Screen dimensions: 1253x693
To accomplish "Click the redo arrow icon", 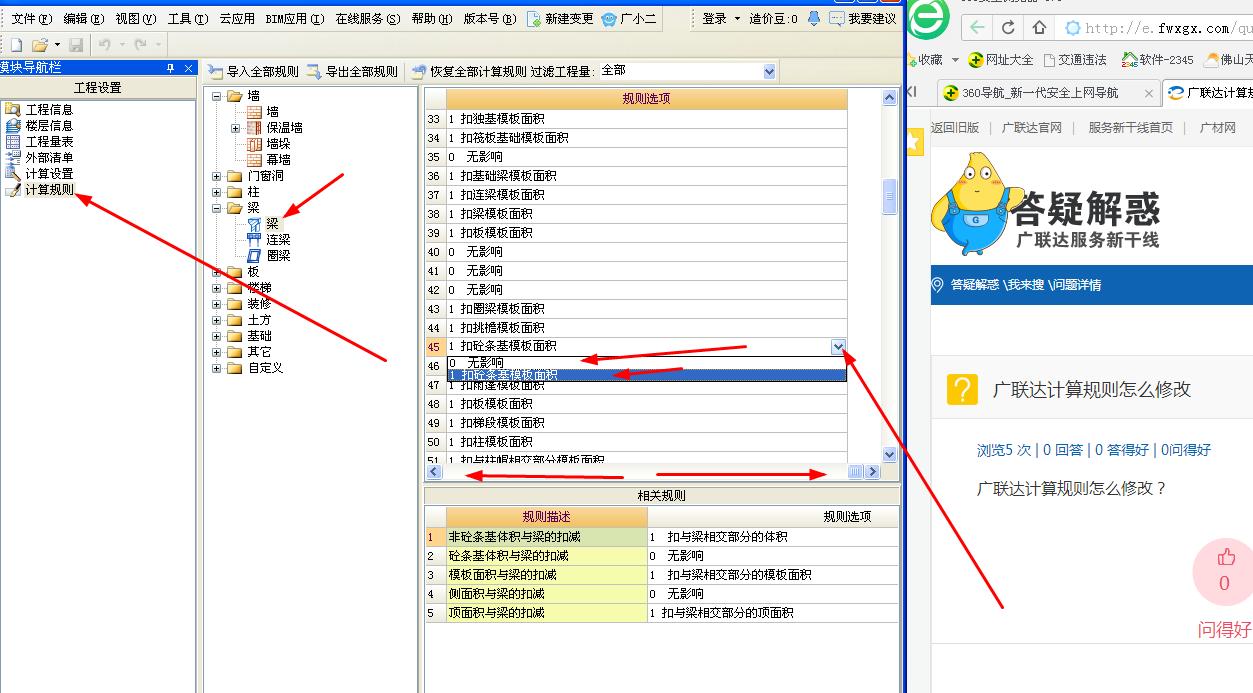I will tap(141, 45).
